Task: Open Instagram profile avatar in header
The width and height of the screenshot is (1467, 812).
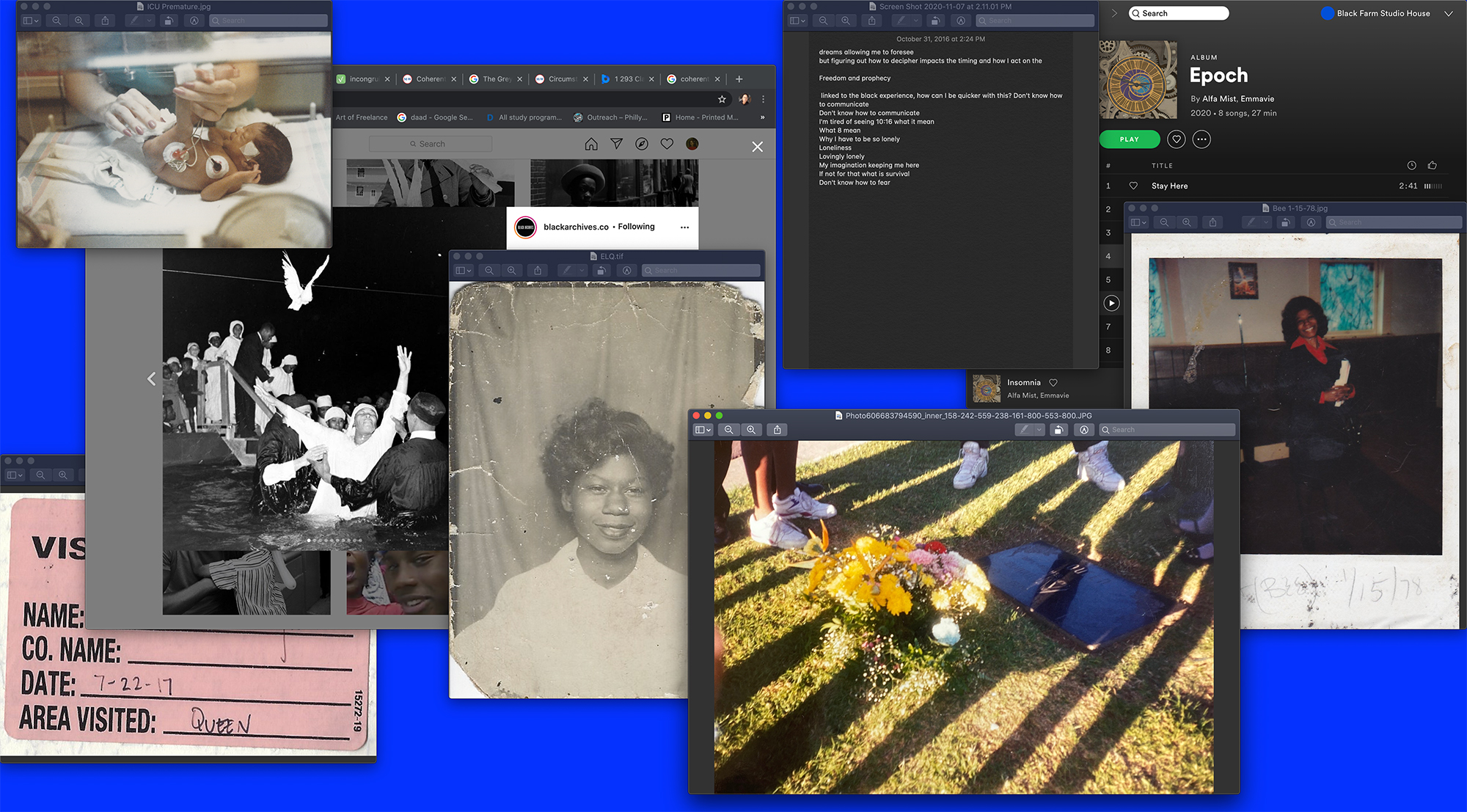Action: [692, 144]
